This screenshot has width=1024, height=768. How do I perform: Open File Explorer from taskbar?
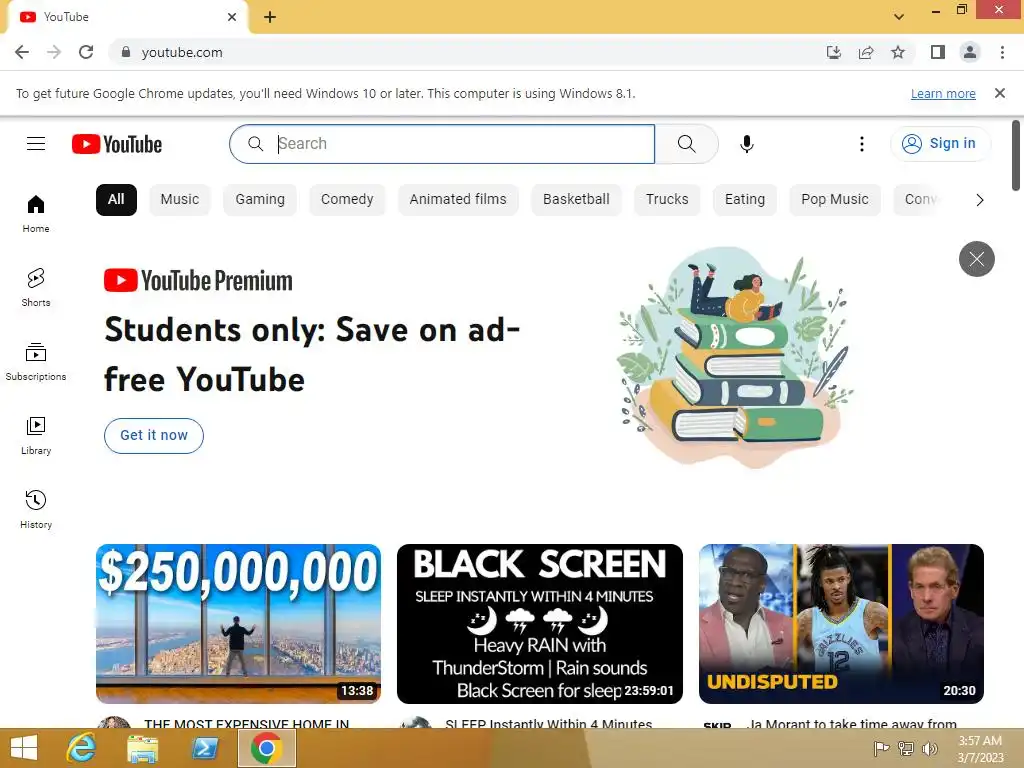[142, 748]
